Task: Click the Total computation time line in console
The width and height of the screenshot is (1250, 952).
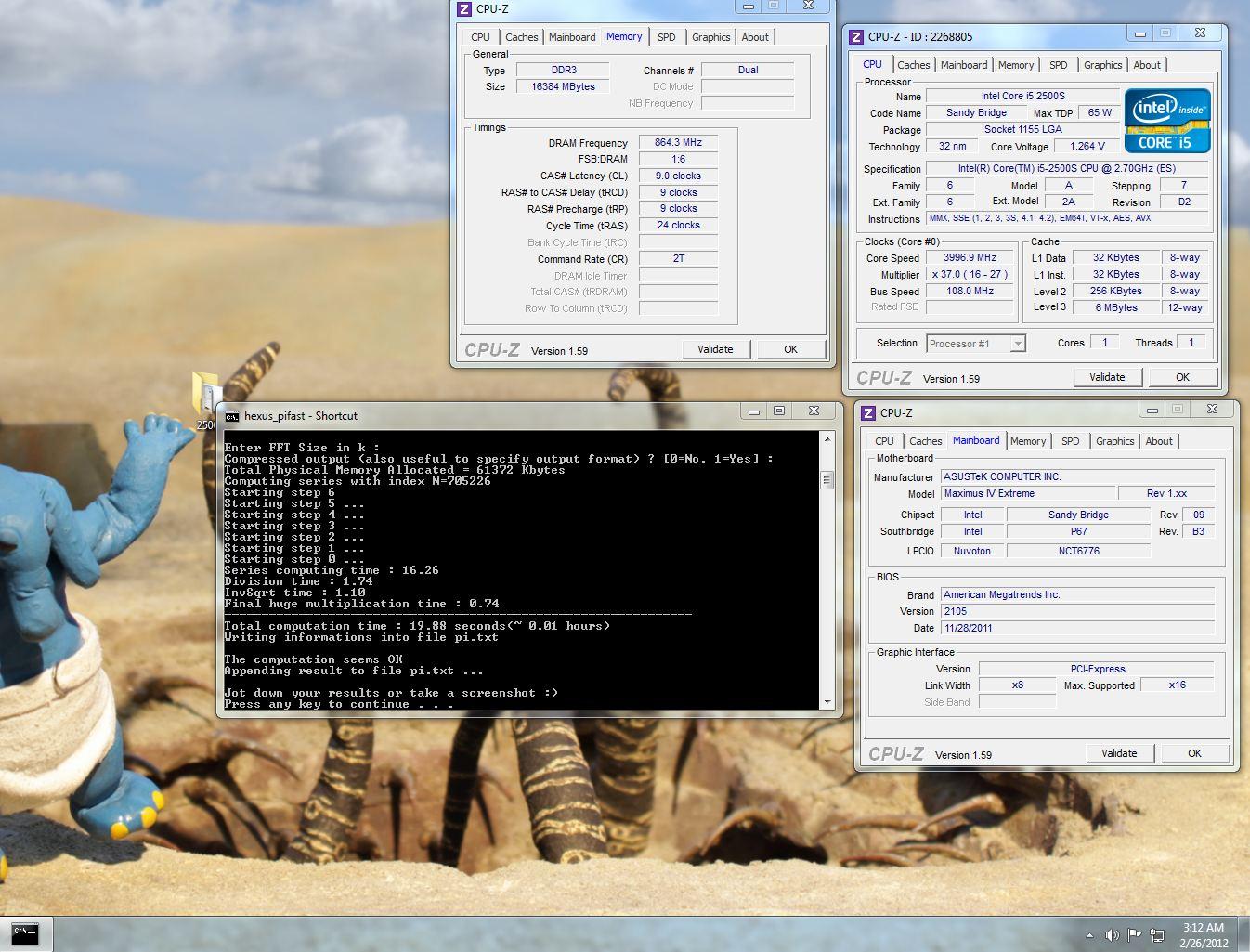Action: [x=417, y=626]
